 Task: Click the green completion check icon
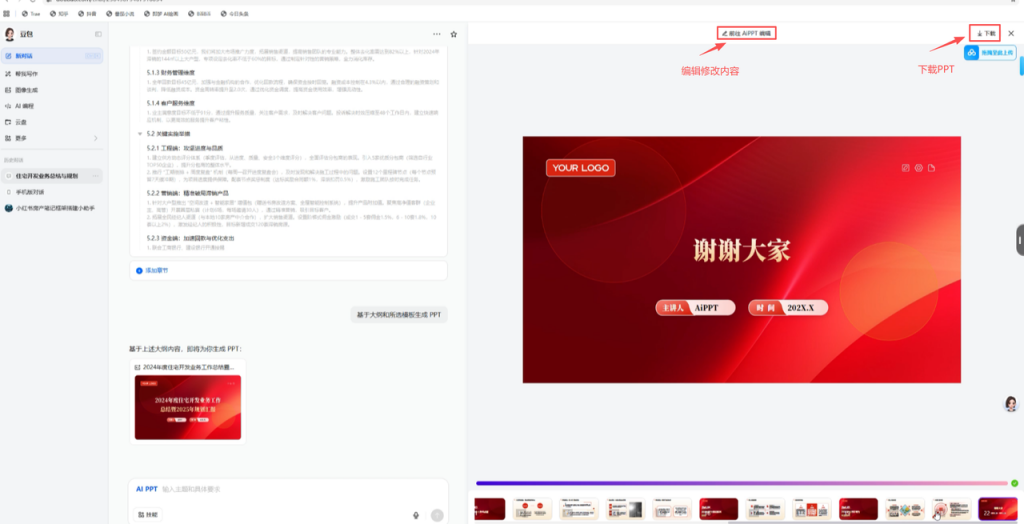(x=1014, y=483)
